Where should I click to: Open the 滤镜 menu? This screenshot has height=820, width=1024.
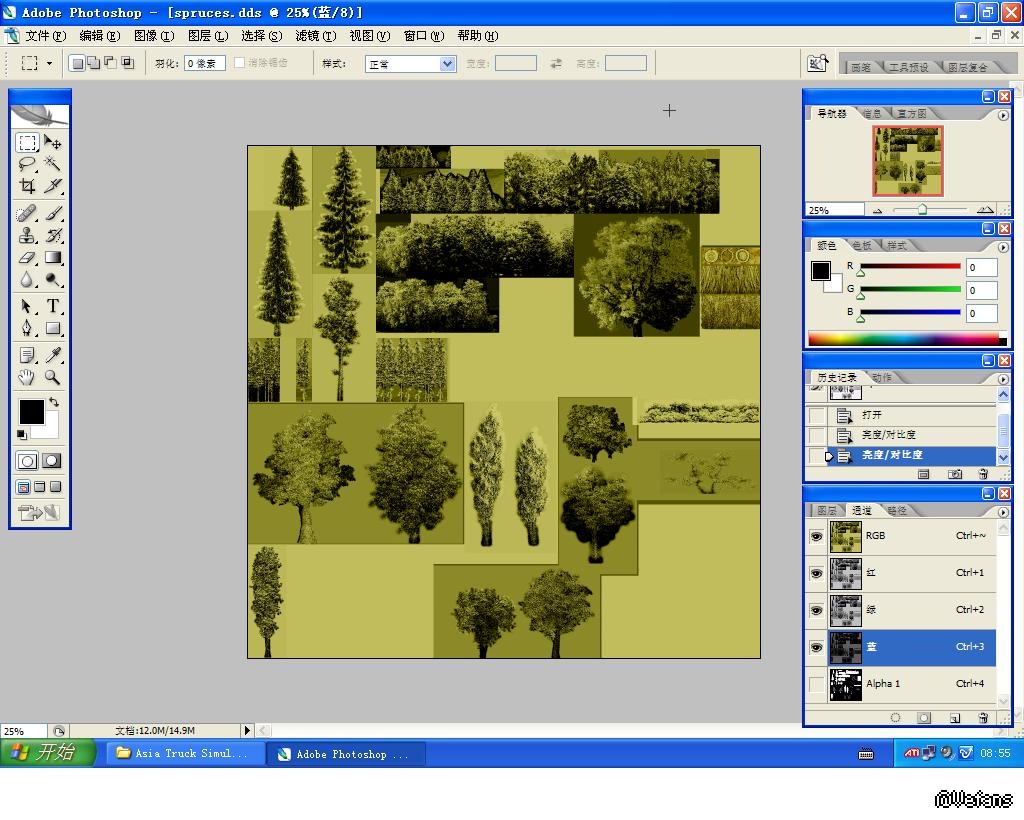(x=315, y=36)
